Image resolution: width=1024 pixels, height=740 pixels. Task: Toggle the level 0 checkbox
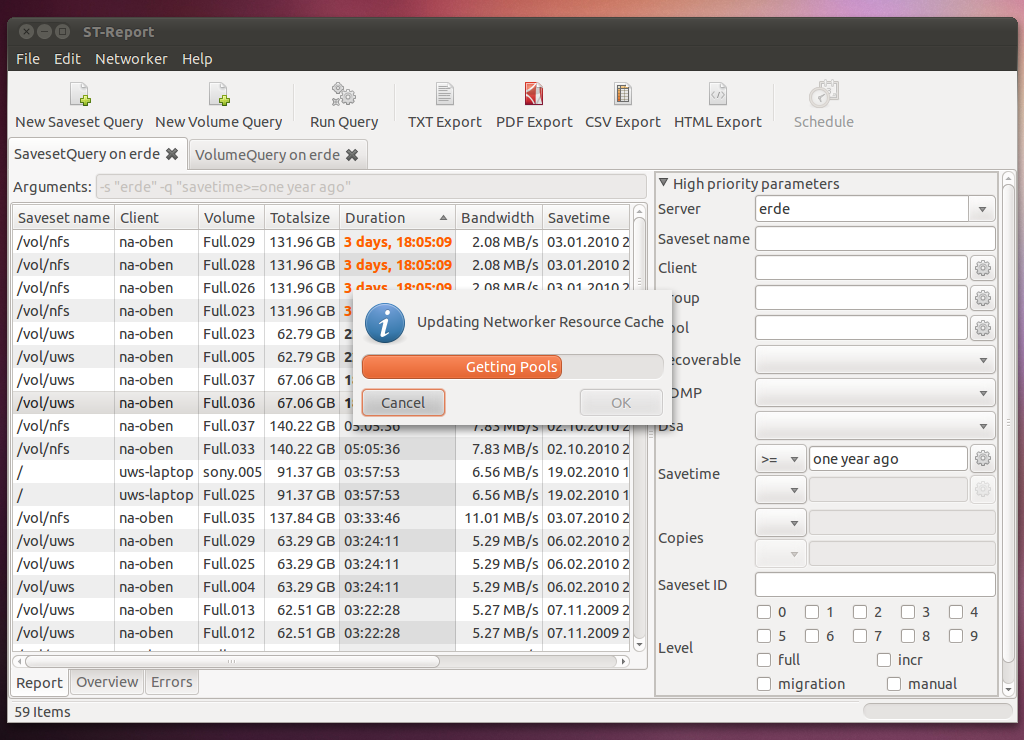(764, 612)
